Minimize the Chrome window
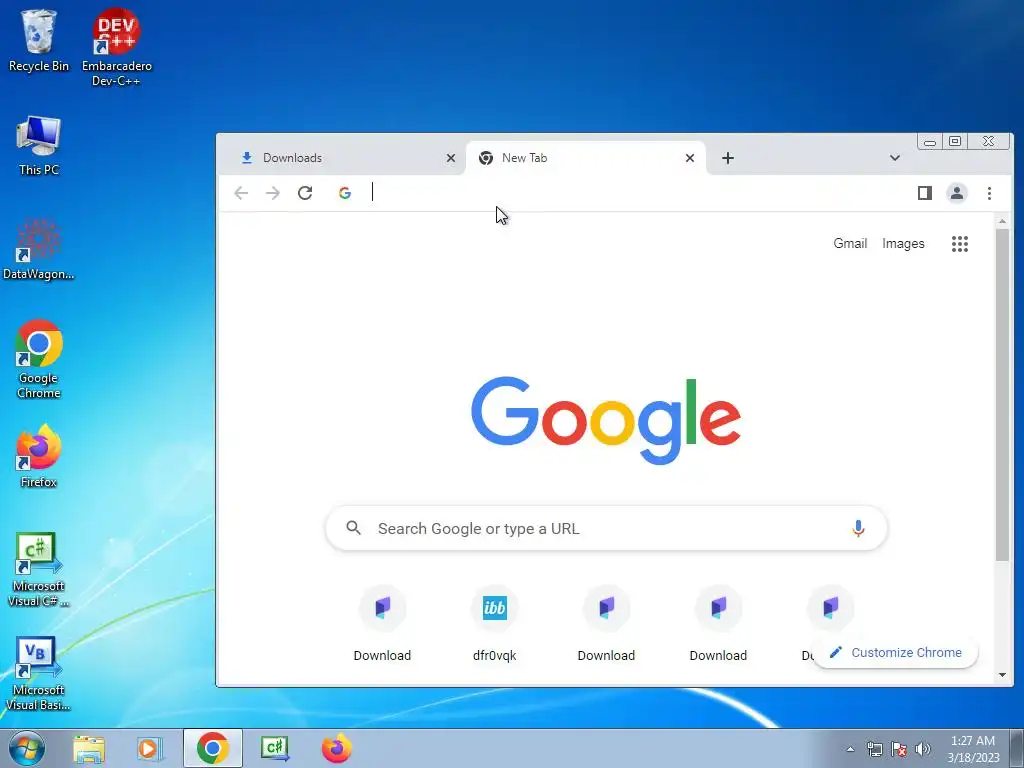This screenshot has height=768, width=1024. click(x=929, y=142)
